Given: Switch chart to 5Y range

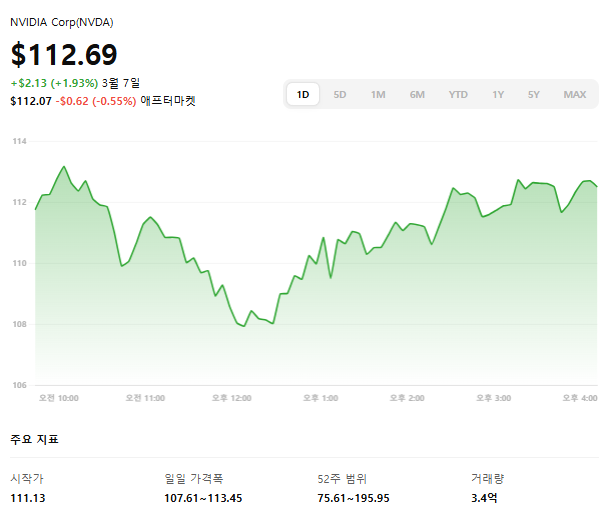Looking at the screenshot, I should 533,95.
